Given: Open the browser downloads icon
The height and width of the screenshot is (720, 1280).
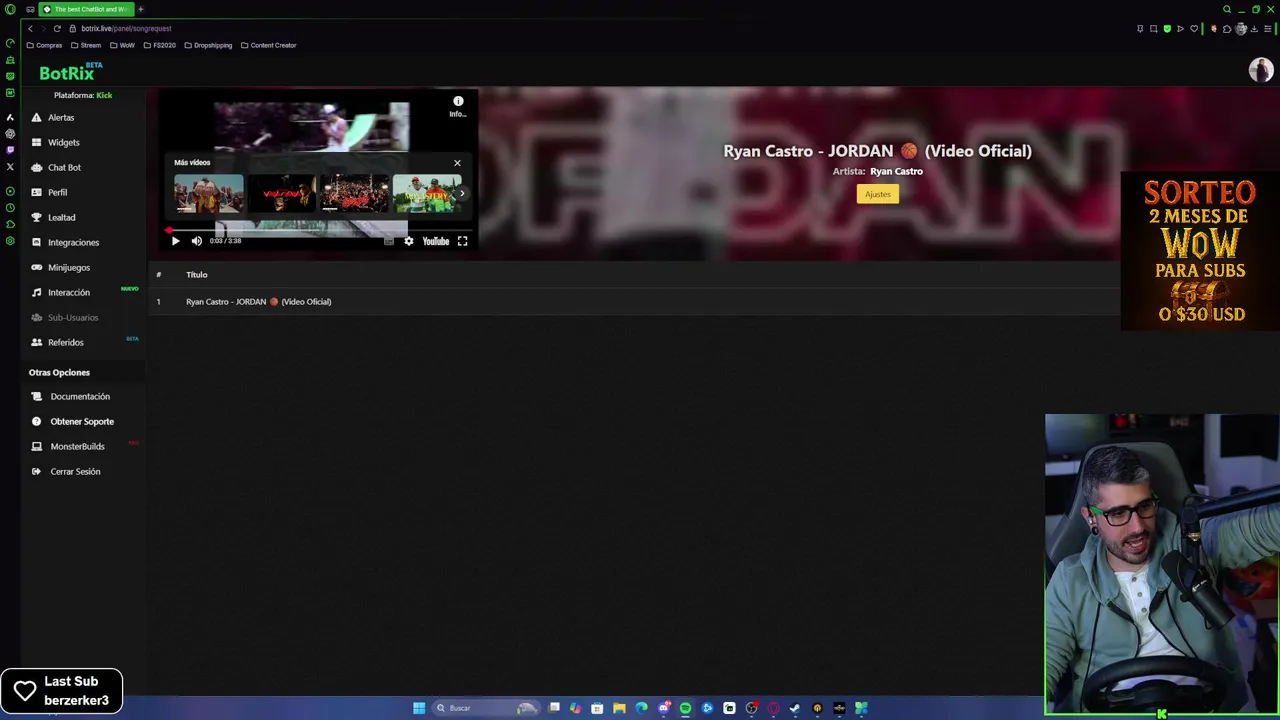Looking at the screenshot, I should point(1254,29).
